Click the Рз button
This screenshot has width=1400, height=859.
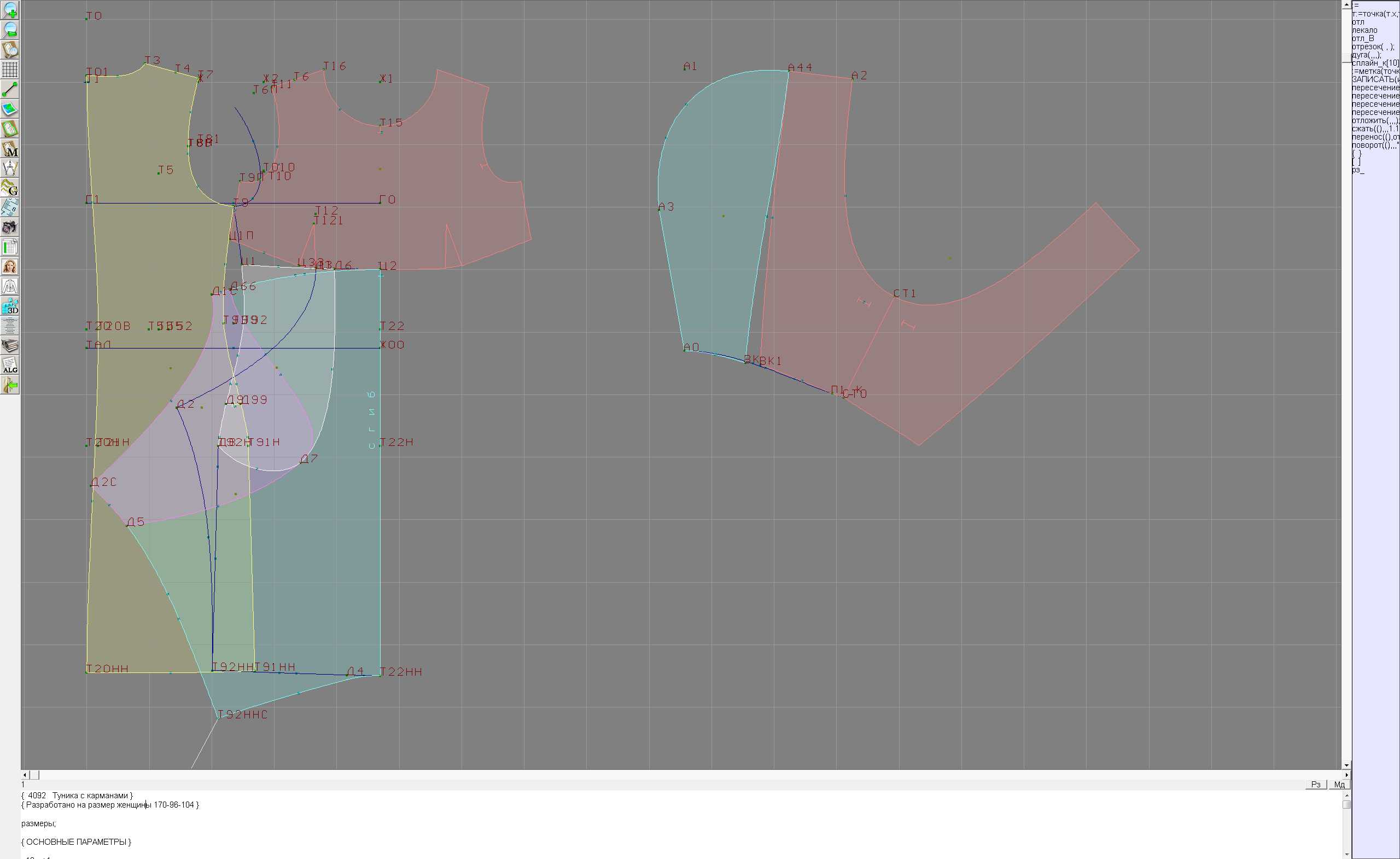[1315, 785]
